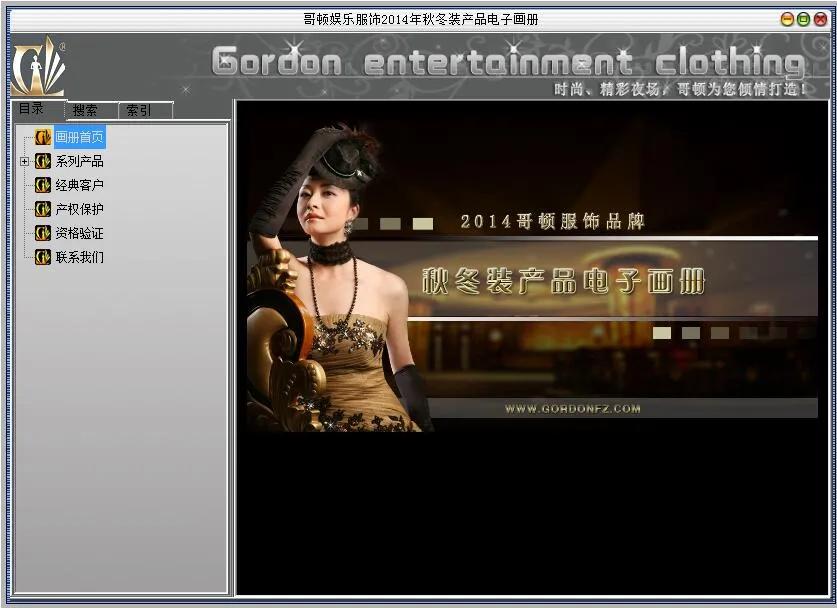837x608 pixels.
Task: Click the 秋冬装产品电子画册 banner title
Action: 564,281
